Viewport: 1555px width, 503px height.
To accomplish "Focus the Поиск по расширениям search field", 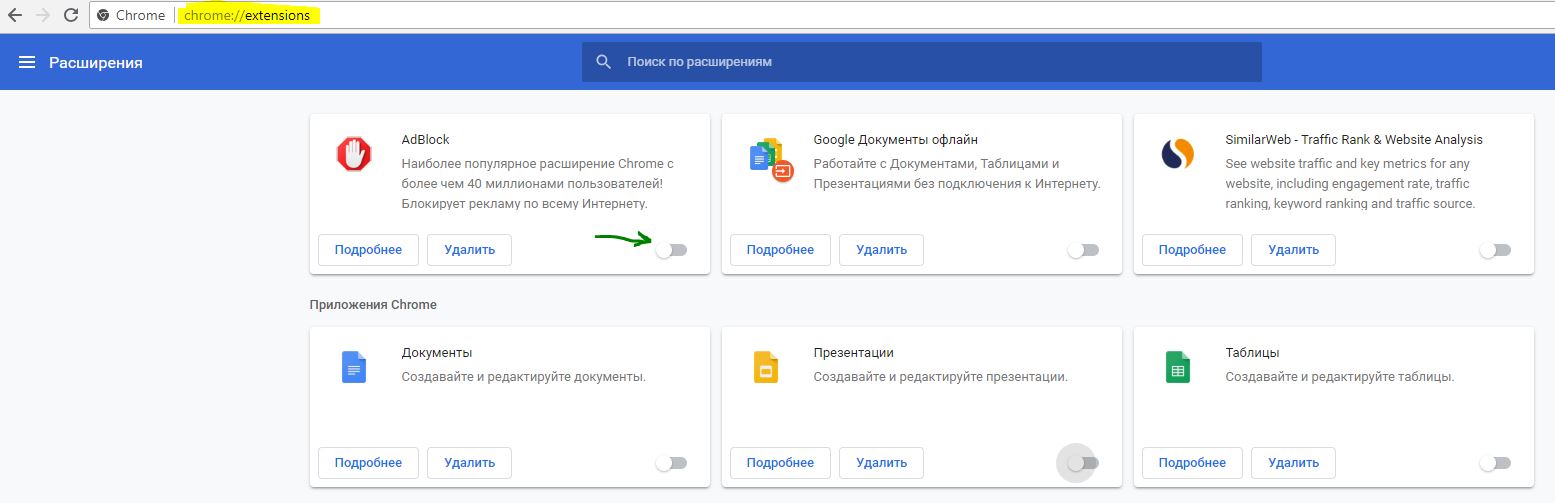I will 921,62.
